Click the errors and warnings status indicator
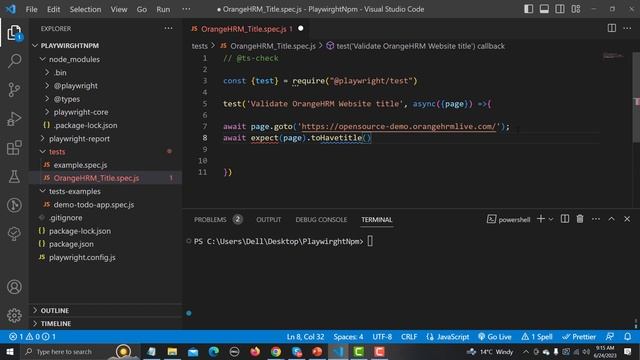This screenshot has height=360, width=640. (32, 337)
